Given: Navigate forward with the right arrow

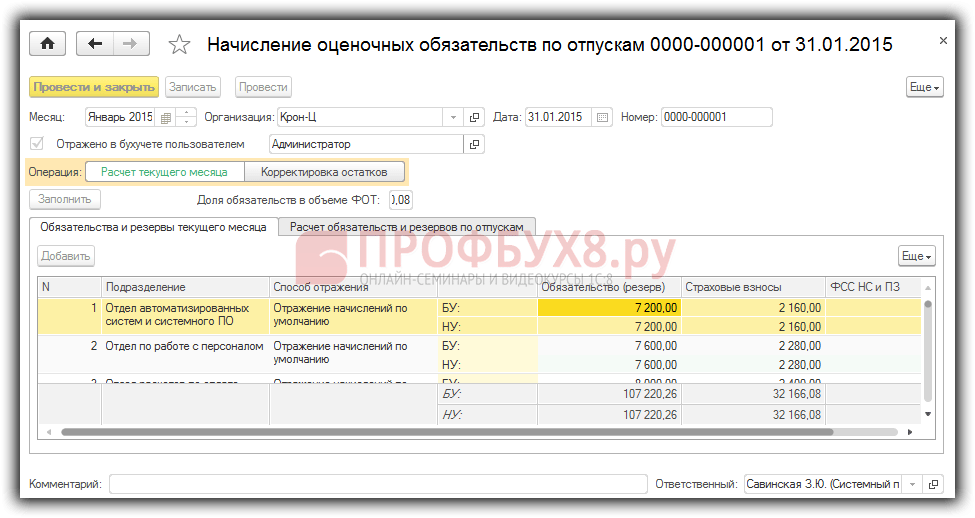Looking at the screenshot, I should tap(131, 44).
